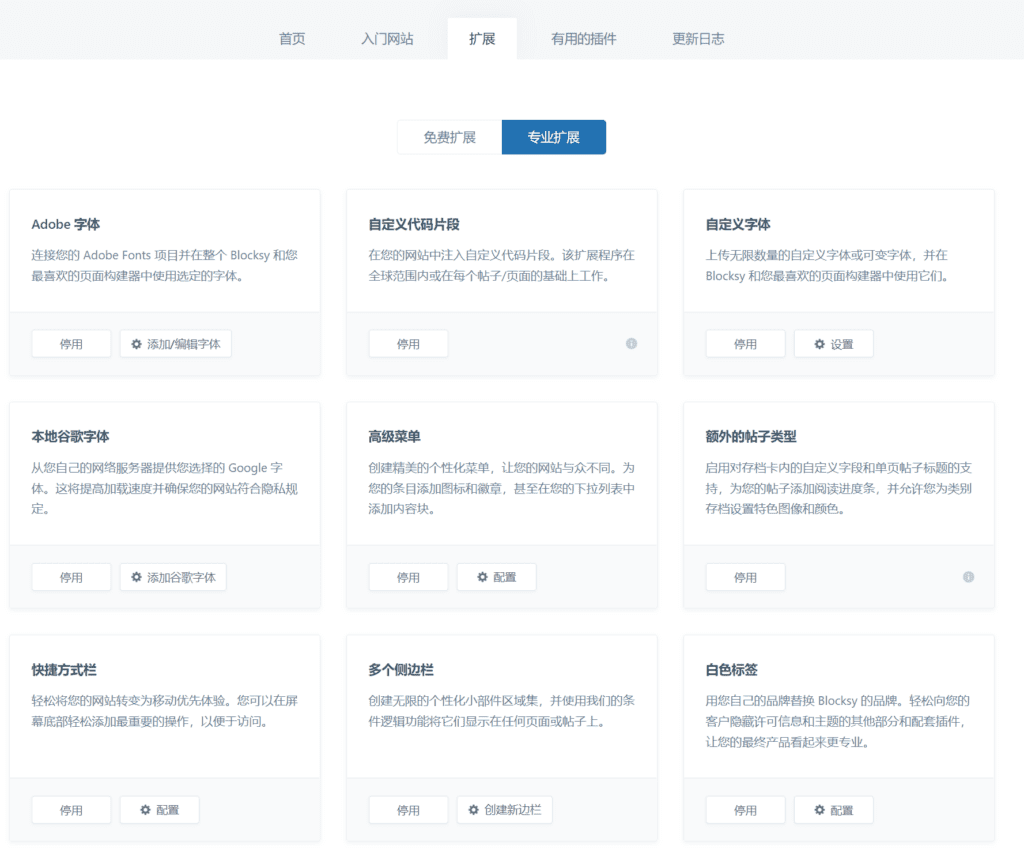
Task: 切换到首页标签
Action: pos(291,36)
